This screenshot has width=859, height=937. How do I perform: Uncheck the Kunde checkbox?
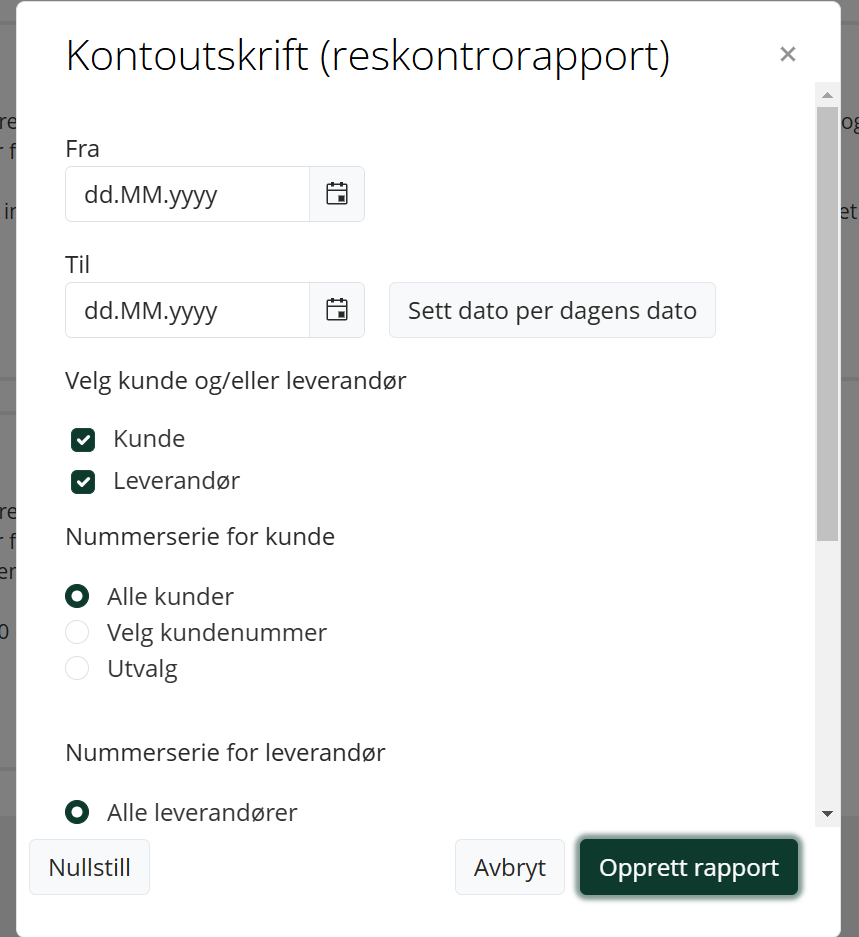point(83,440)
